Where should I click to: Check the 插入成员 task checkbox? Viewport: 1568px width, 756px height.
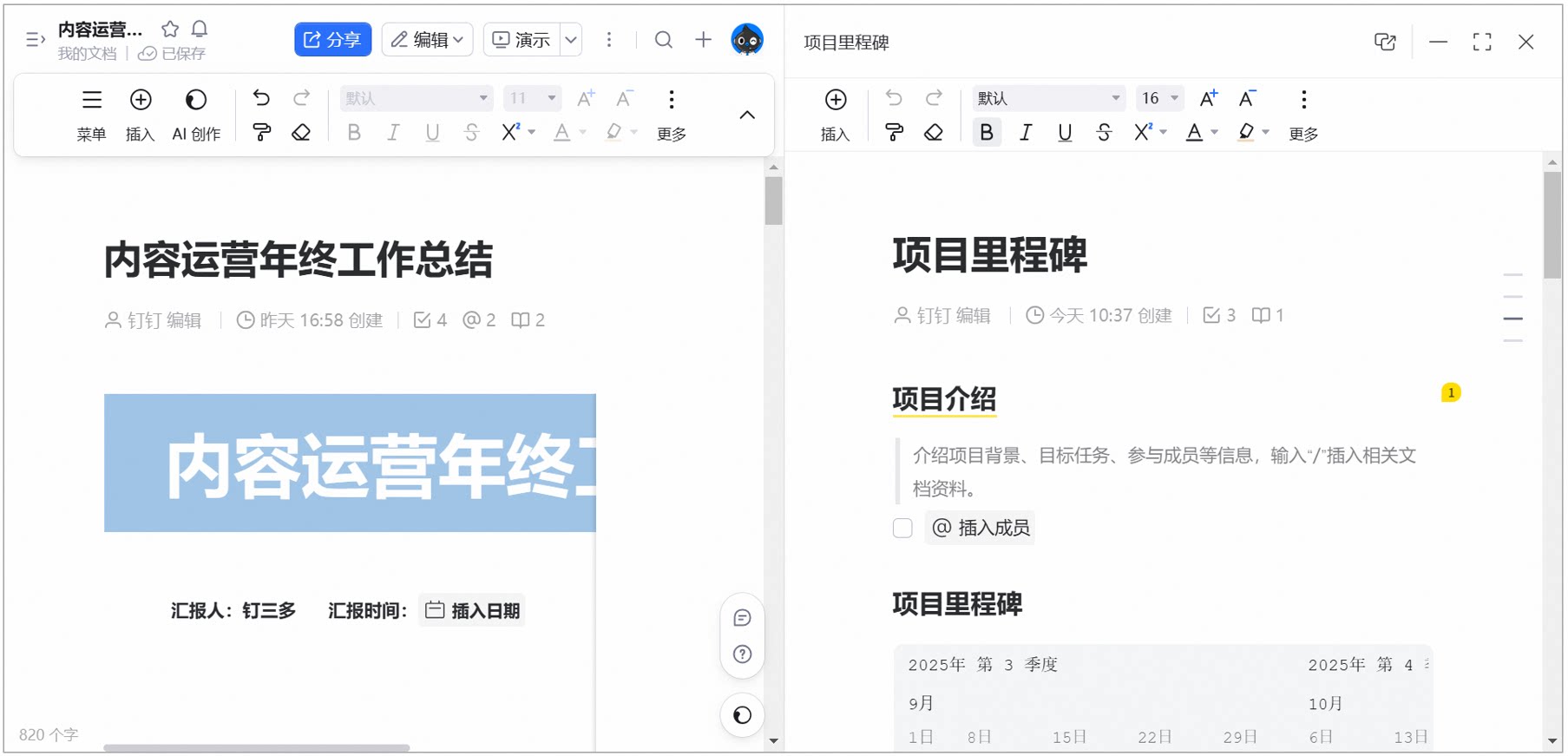pyautogui.click(x=902, y=528)
